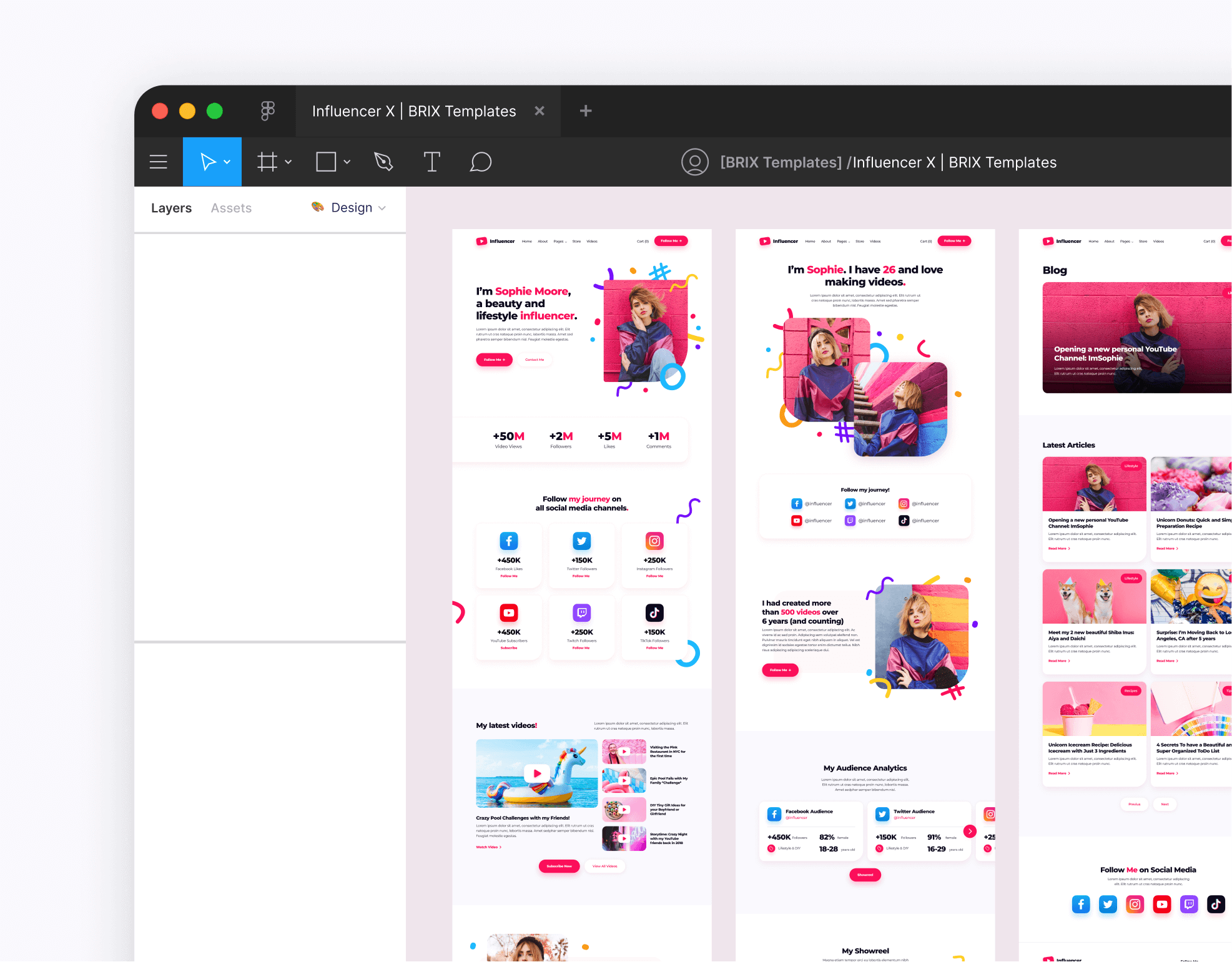The image size is (1232, 962).
Task: Select the Frame tool
Action: pos(267,162)
